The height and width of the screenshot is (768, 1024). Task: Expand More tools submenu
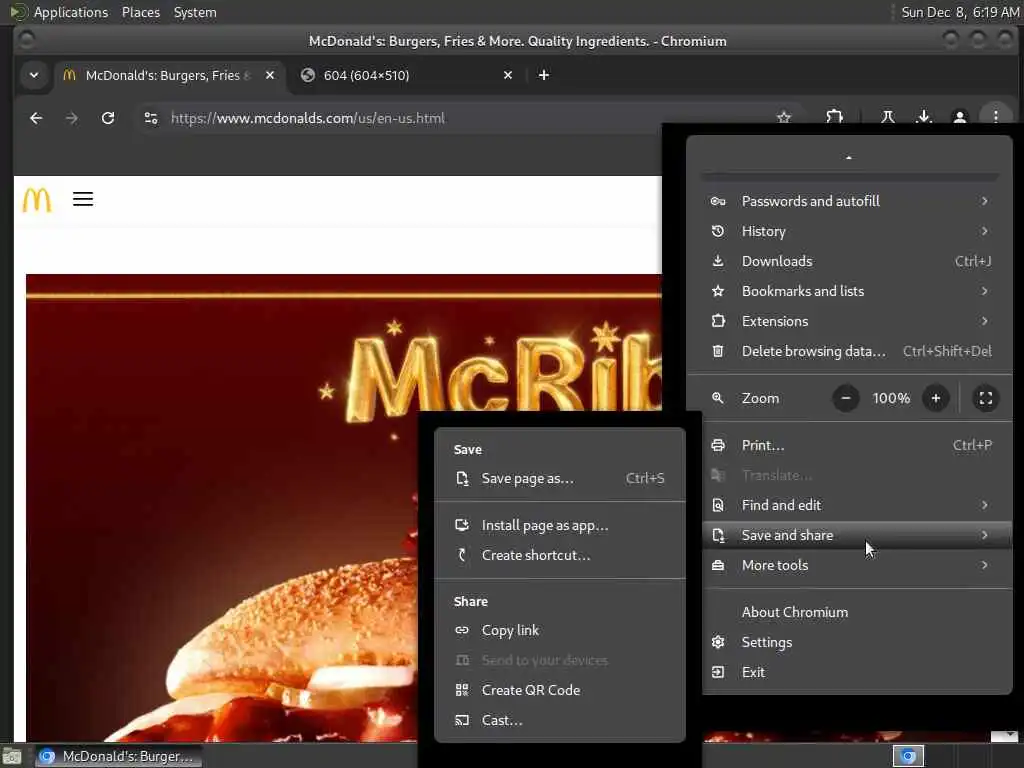pyautogui.click(x=857, y=566)
